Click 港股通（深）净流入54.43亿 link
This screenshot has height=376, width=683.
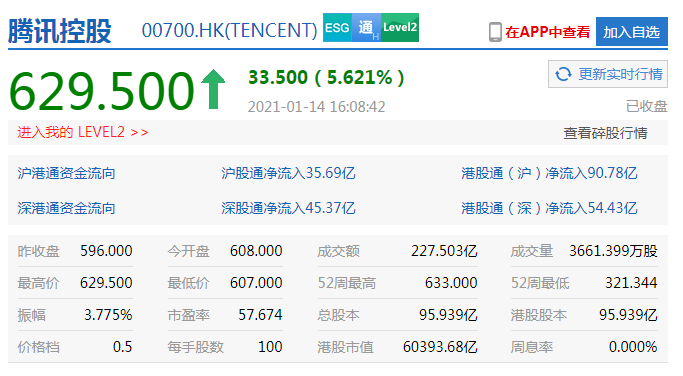(x=549, y=208)
